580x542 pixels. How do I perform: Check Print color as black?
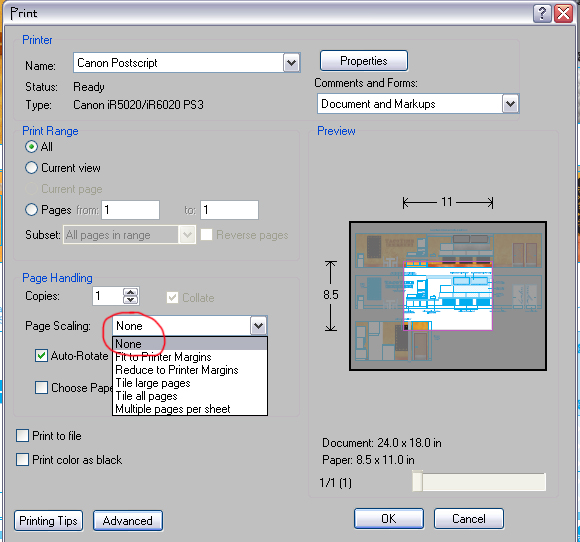point(23,460)
